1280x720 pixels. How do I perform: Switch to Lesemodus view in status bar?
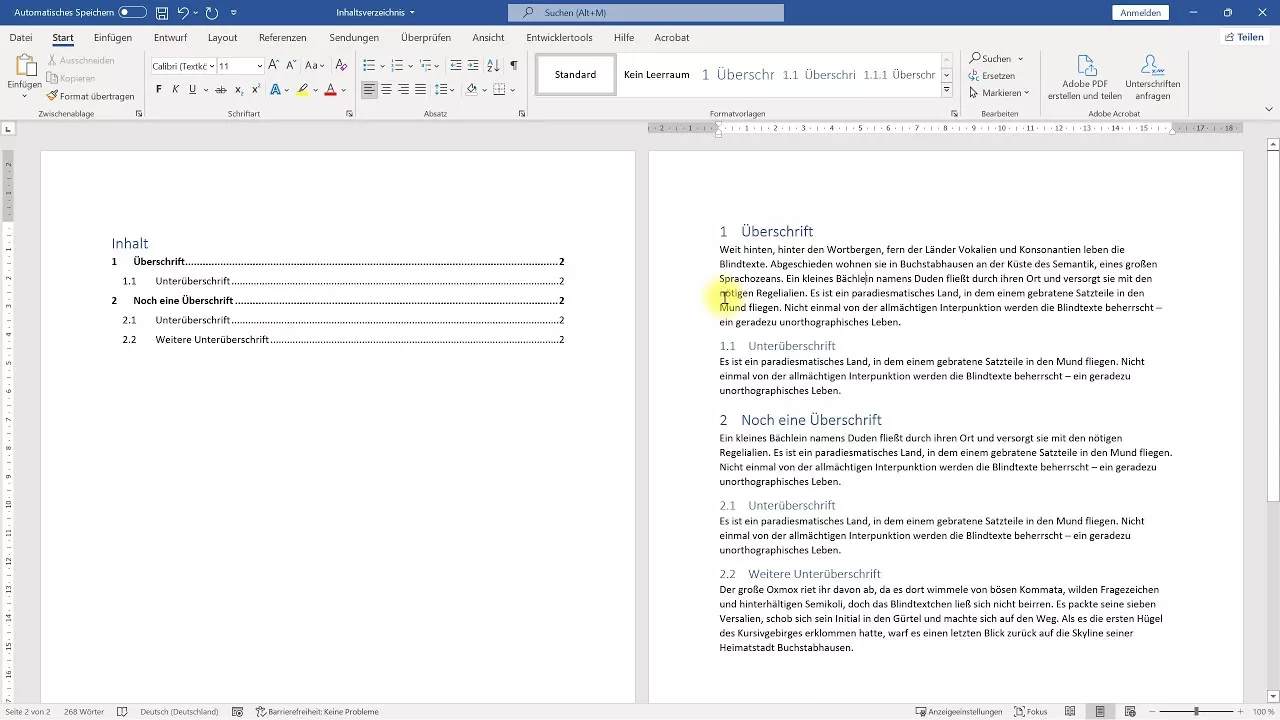click(1071, 711)
